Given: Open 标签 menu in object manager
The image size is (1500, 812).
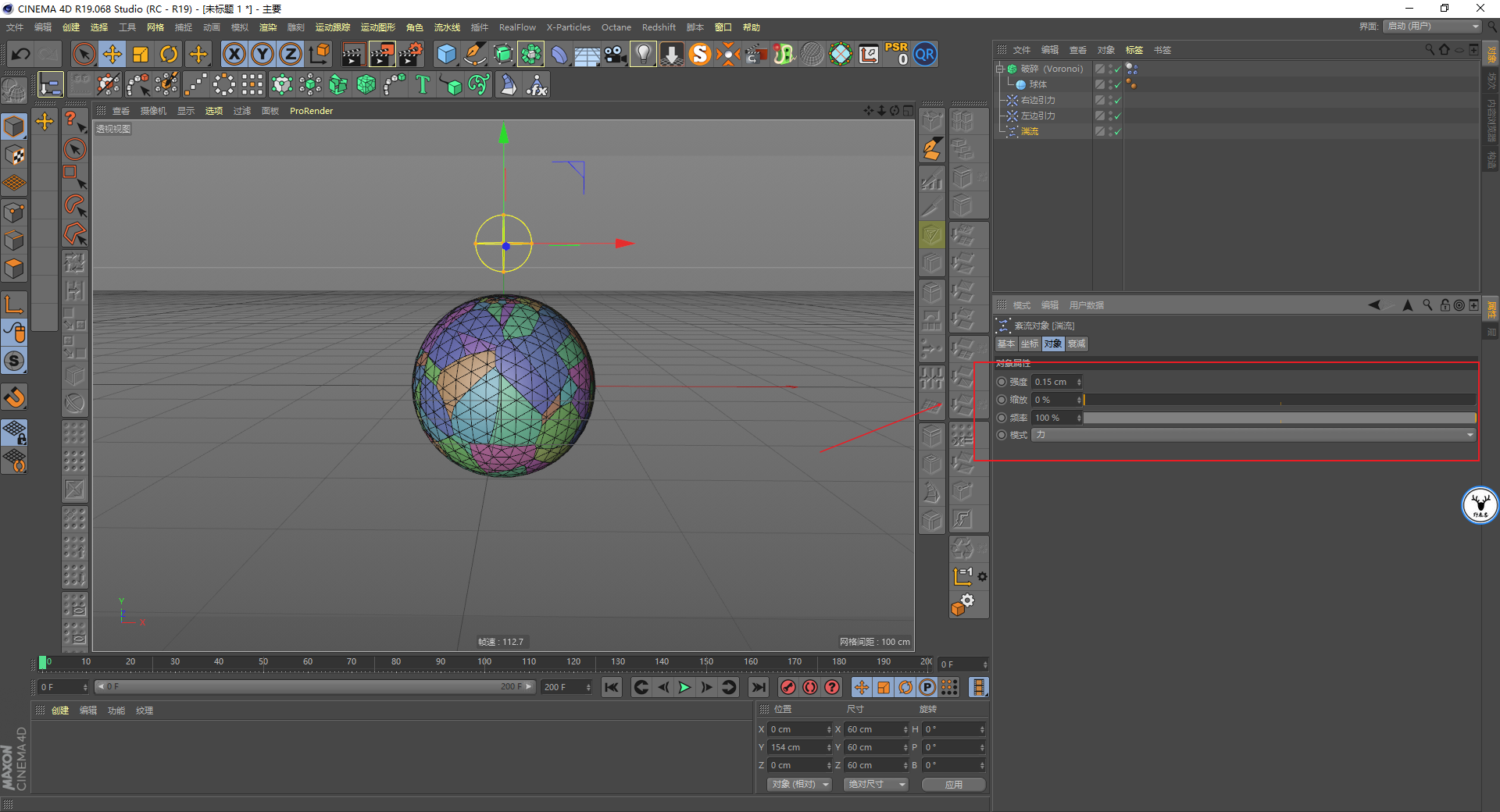Looking at the screenshot, I should (1134, 50).
